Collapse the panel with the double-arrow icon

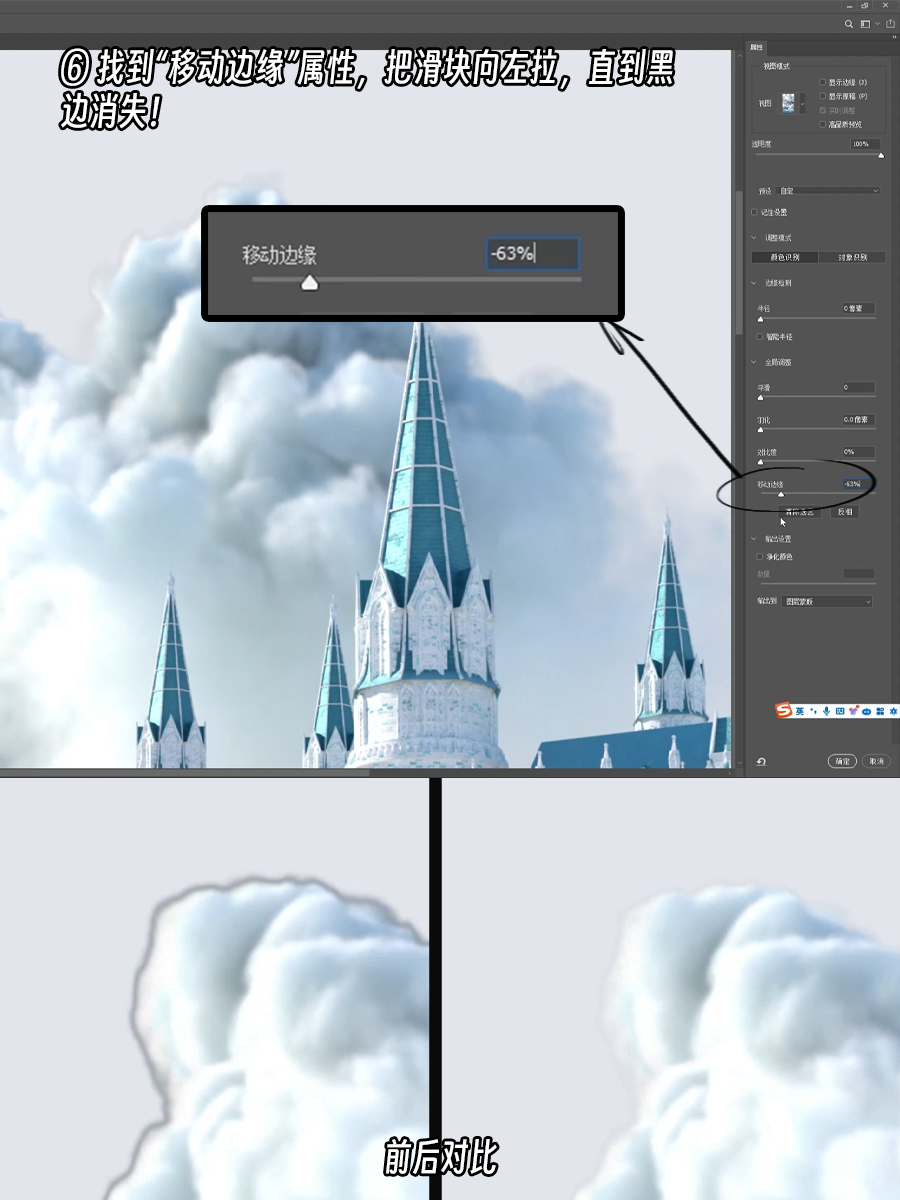[894, 37]
